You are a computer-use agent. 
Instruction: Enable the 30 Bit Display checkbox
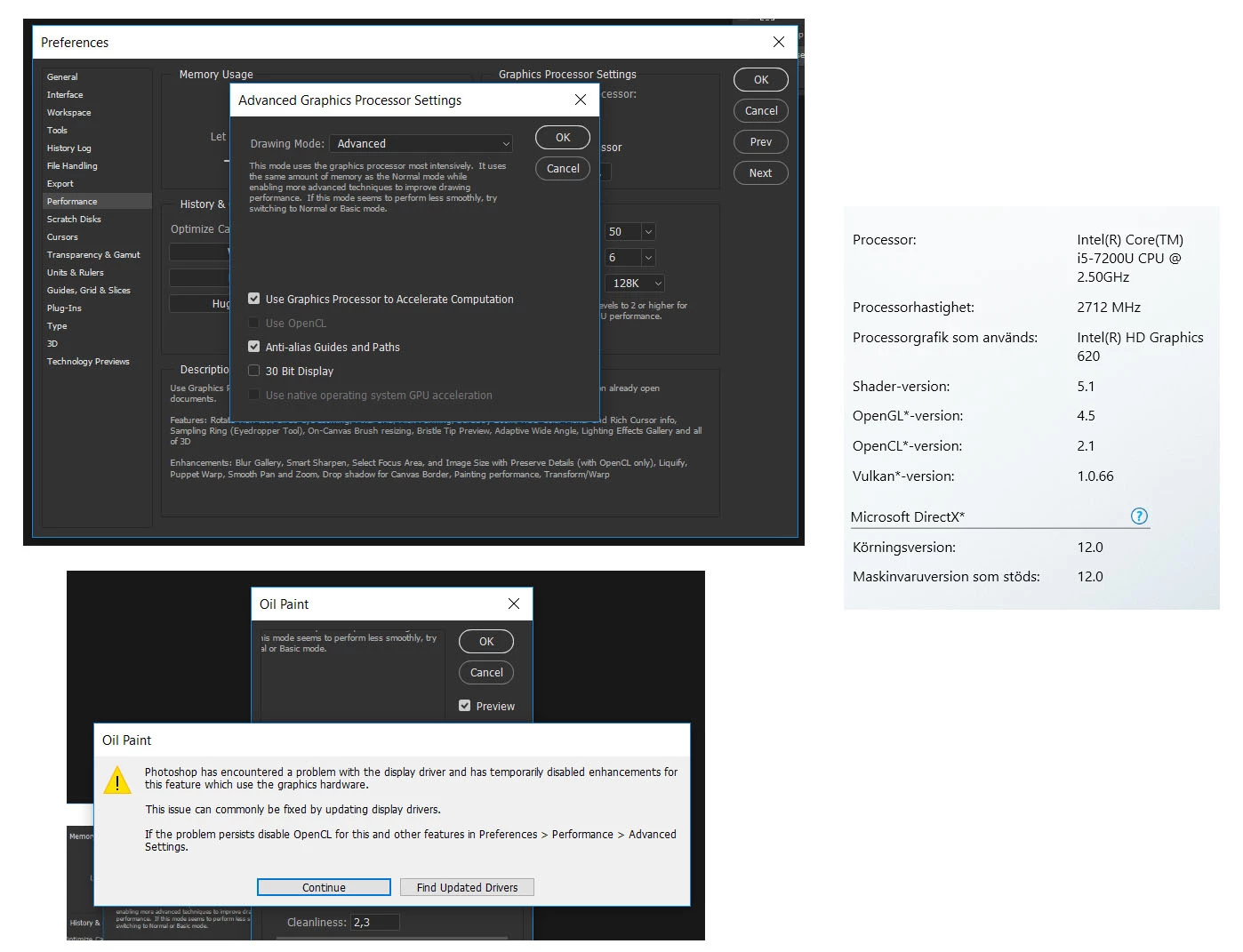pyautogui.click(x=254, y=371)
